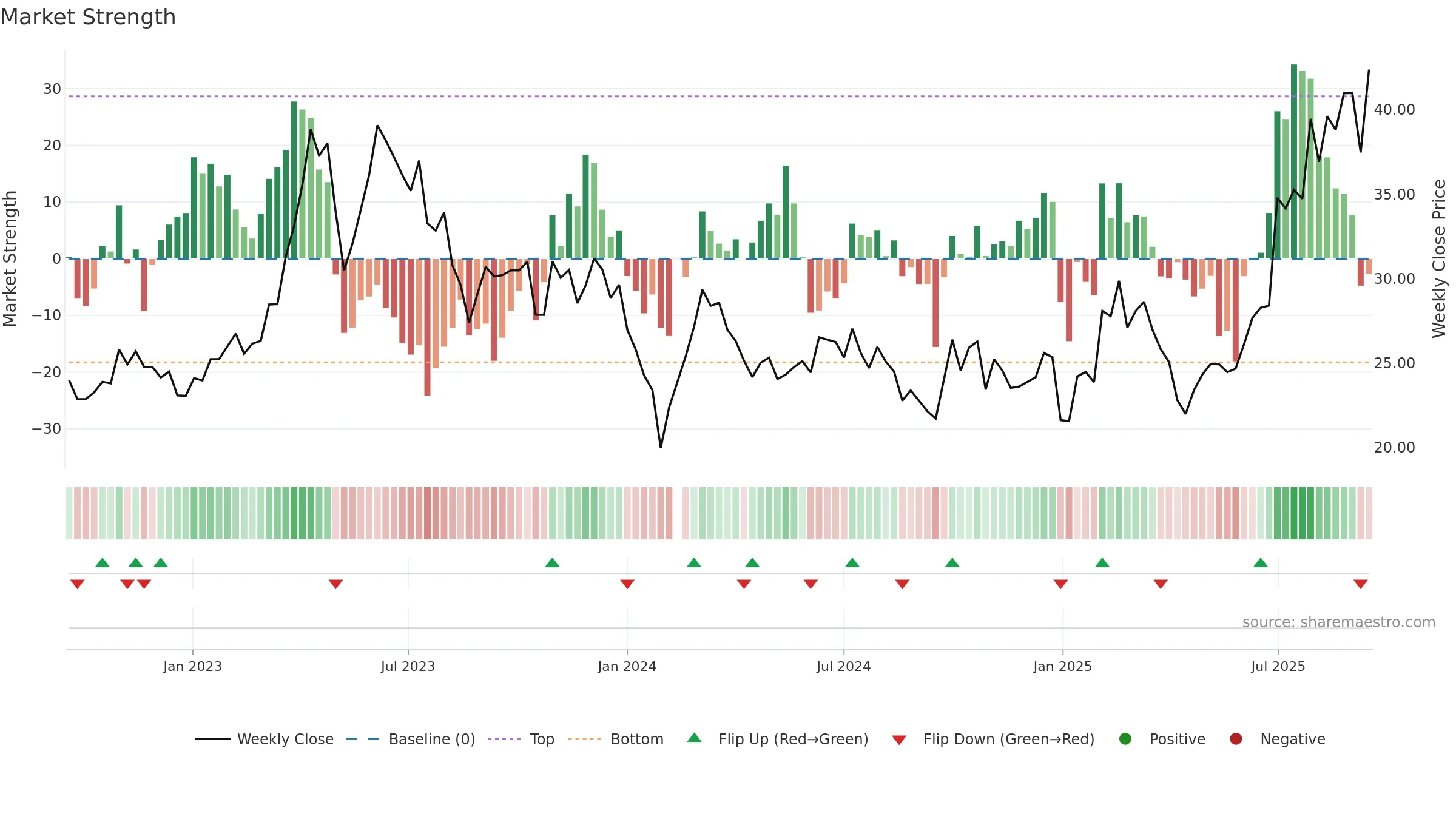Screen dimensions: 1456x819
Task: Click the flip-up marker just after Jul 2024
Action: click(852, 562)
